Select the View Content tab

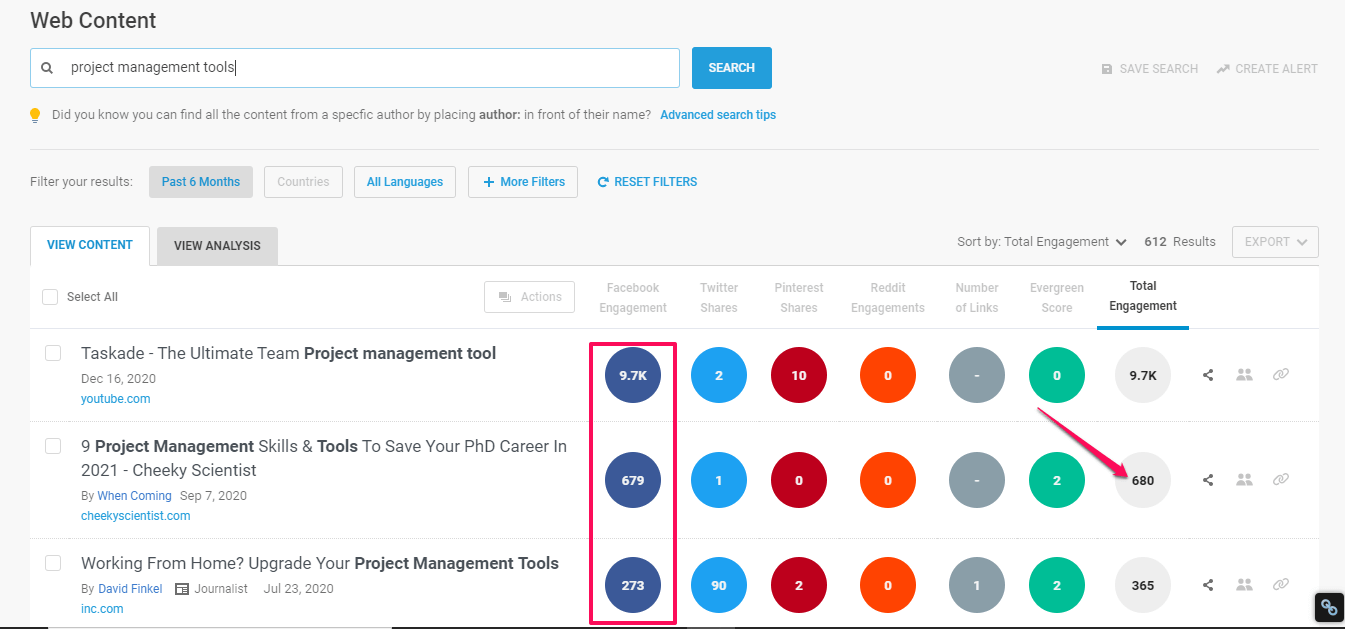90,246
